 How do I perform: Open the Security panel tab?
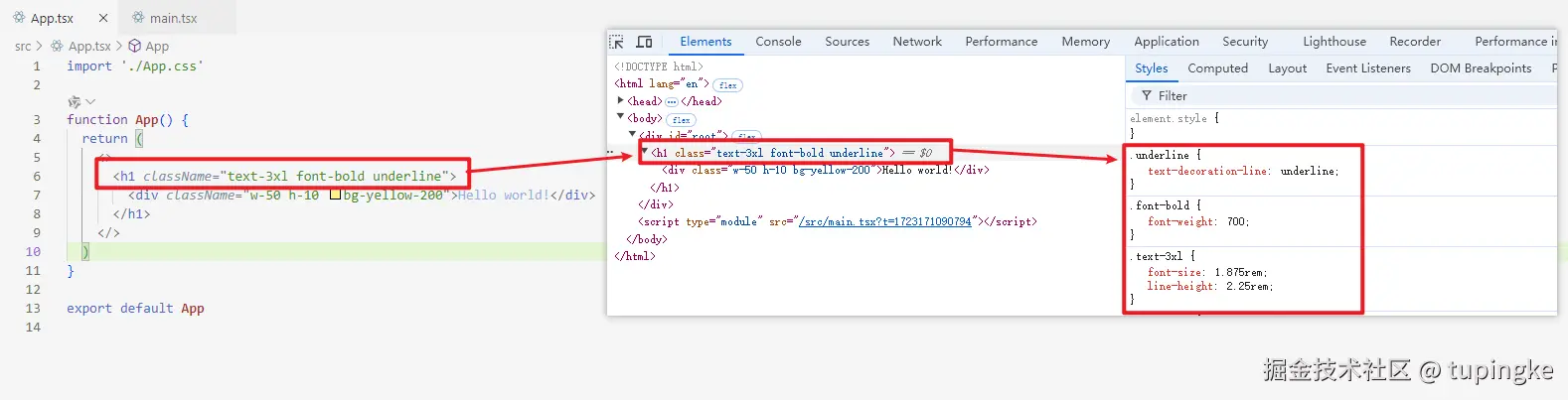pyautogui.click(x=1245, y=42)
